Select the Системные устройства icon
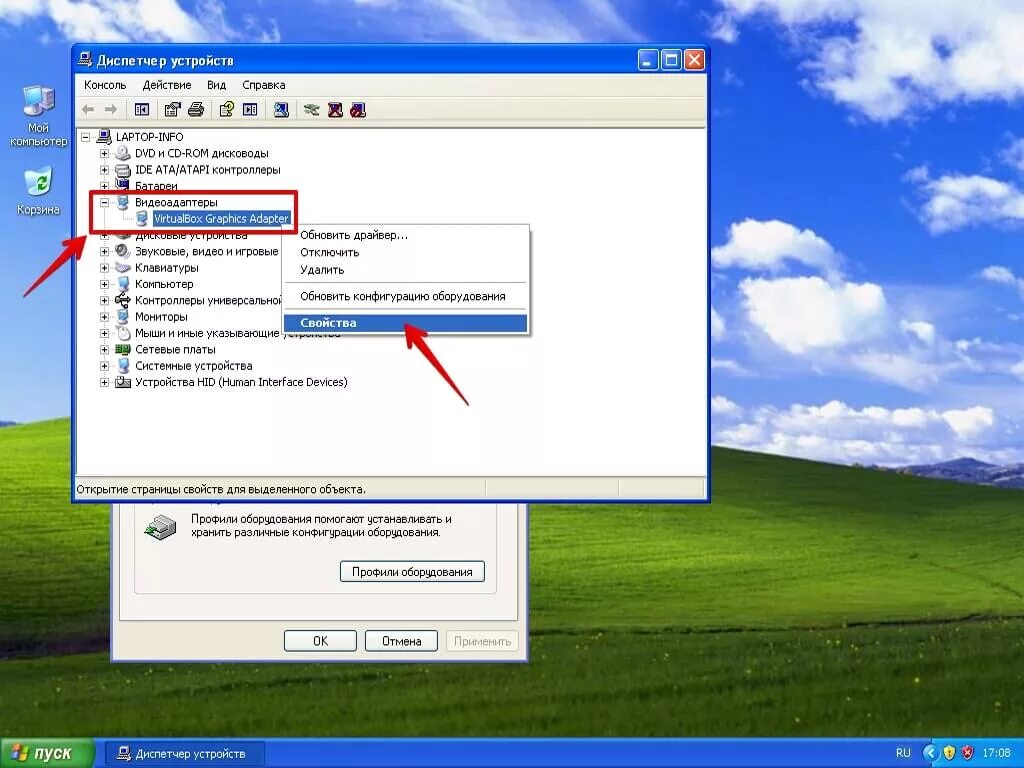This screenshot has height=768, width=1024. pos(123,366)
